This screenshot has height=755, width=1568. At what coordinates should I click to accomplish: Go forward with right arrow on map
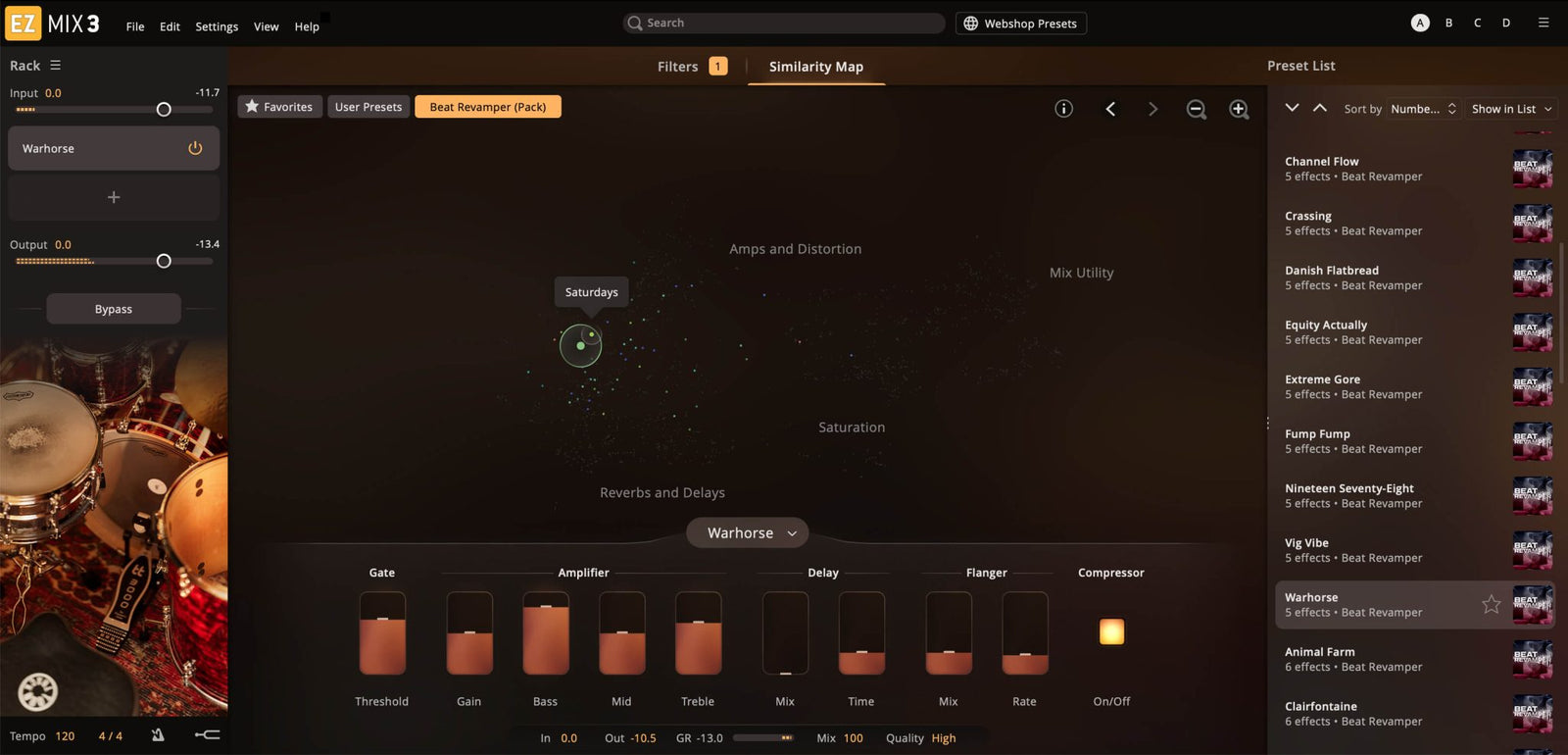pyautogui.click(x=1152, y=109)
